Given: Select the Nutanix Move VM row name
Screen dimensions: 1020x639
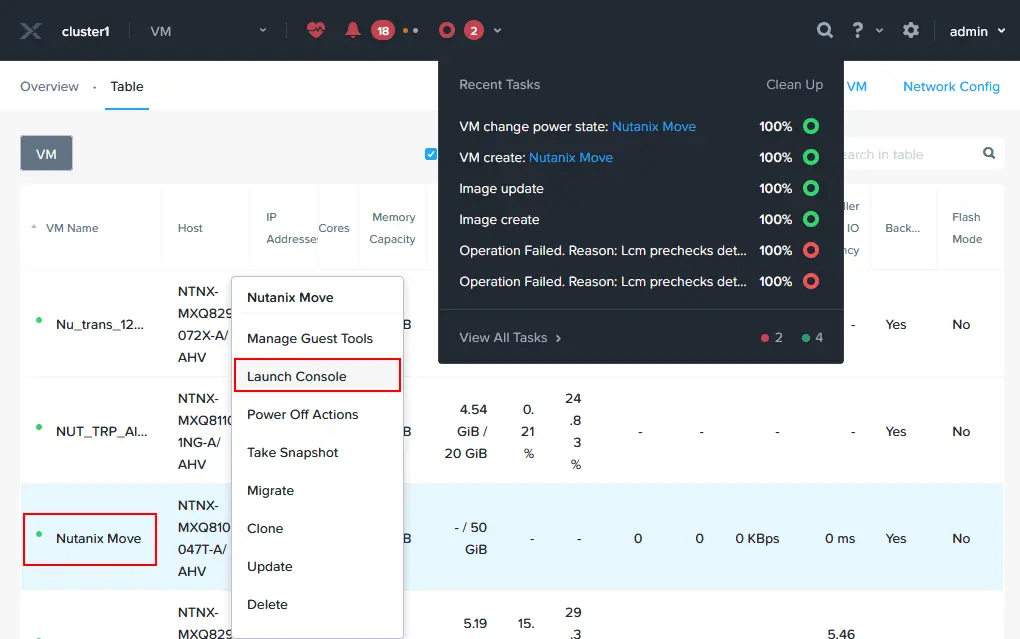Looking at the screenshot, I should pyautogui.click(x=98, y=538).
